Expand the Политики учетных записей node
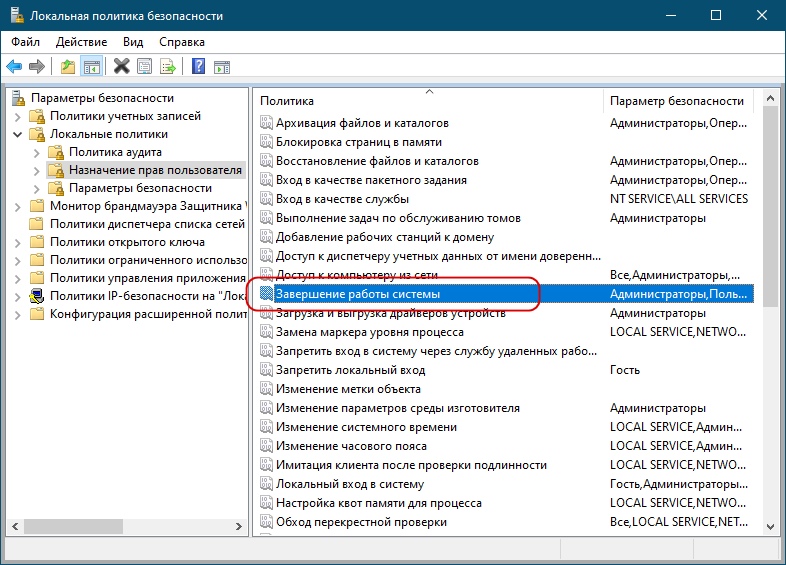Image resolution: width=786 pixels, height=565 pixels. point(18,117)
